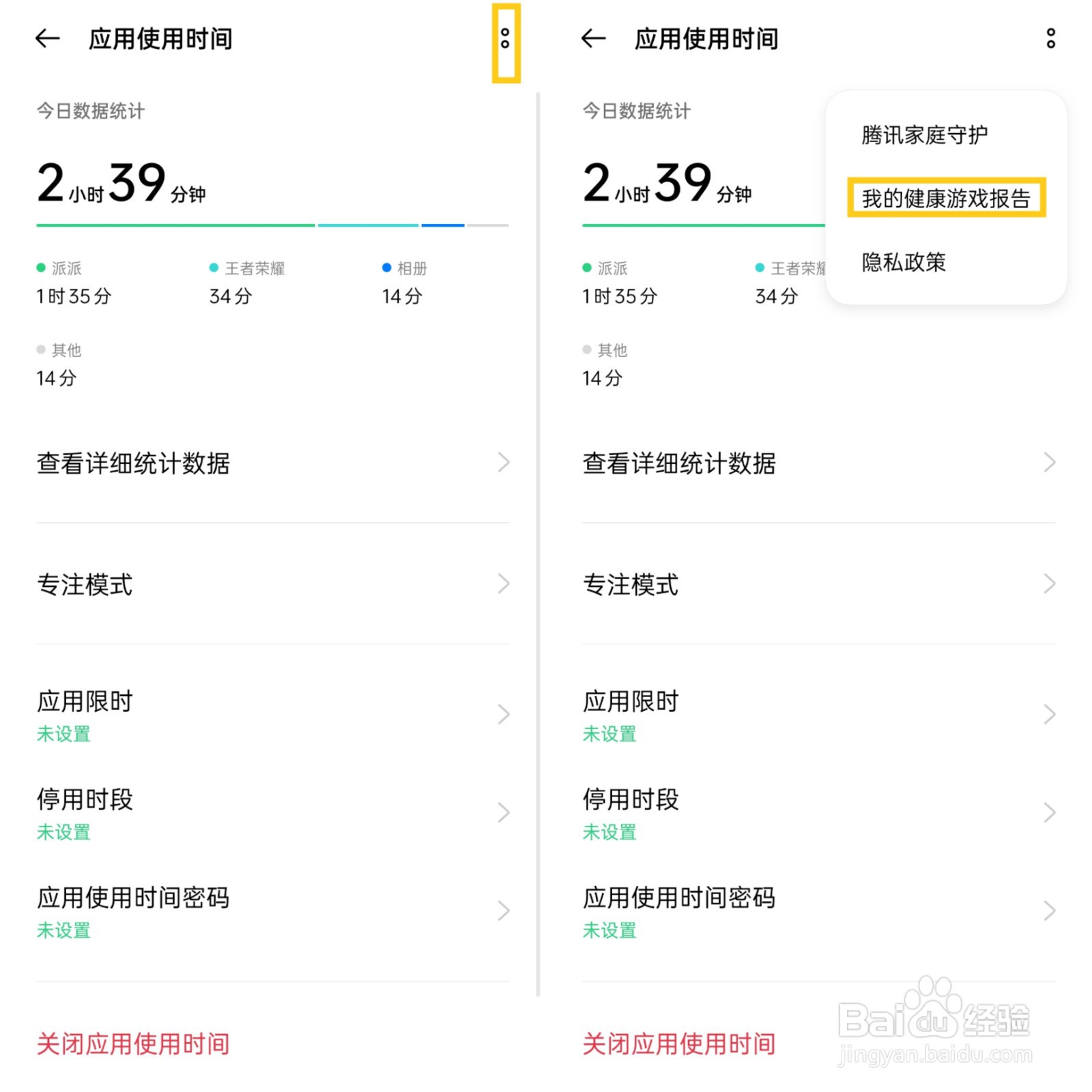
Task: Tap 关闭应用使用时间 on left screen
Action: (133, 1044)
